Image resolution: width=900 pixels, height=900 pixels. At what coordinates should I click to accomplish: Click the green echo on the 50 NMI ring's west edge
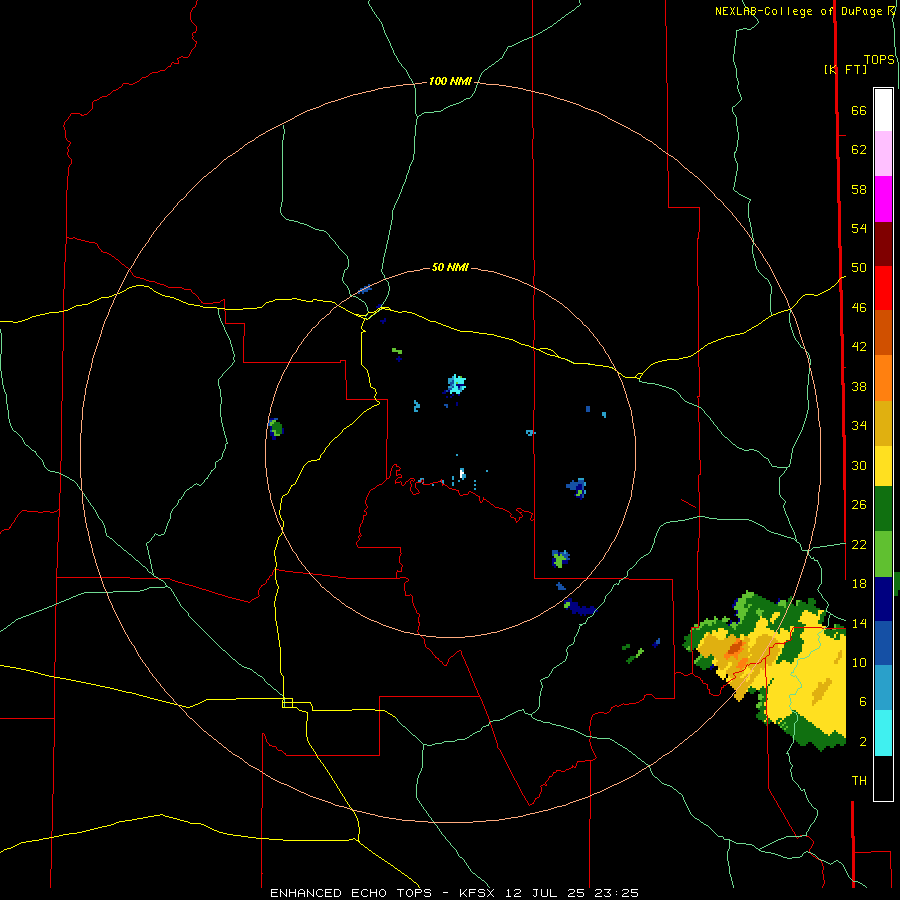pos(276,428)
